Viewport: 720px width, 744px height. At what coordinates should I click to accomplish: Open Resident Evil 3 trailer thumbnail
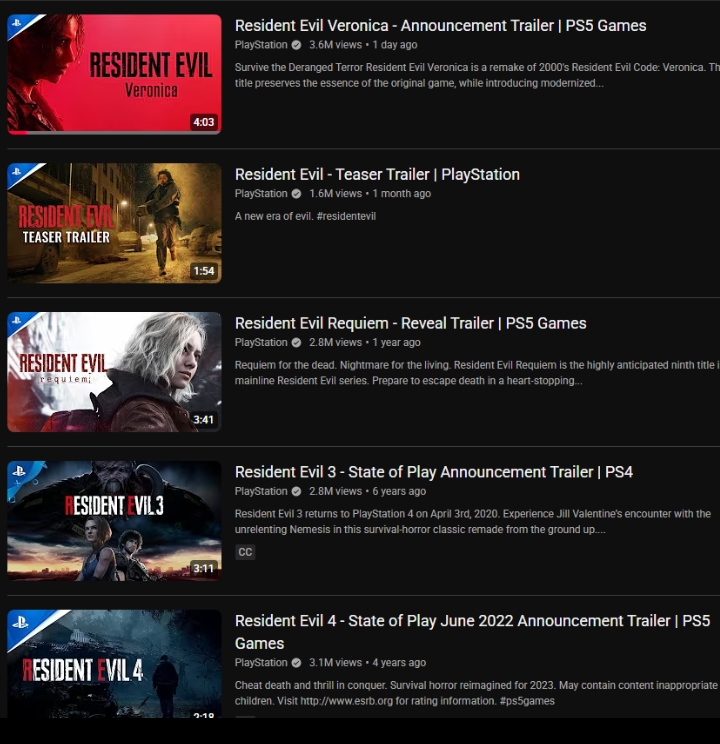114,521
